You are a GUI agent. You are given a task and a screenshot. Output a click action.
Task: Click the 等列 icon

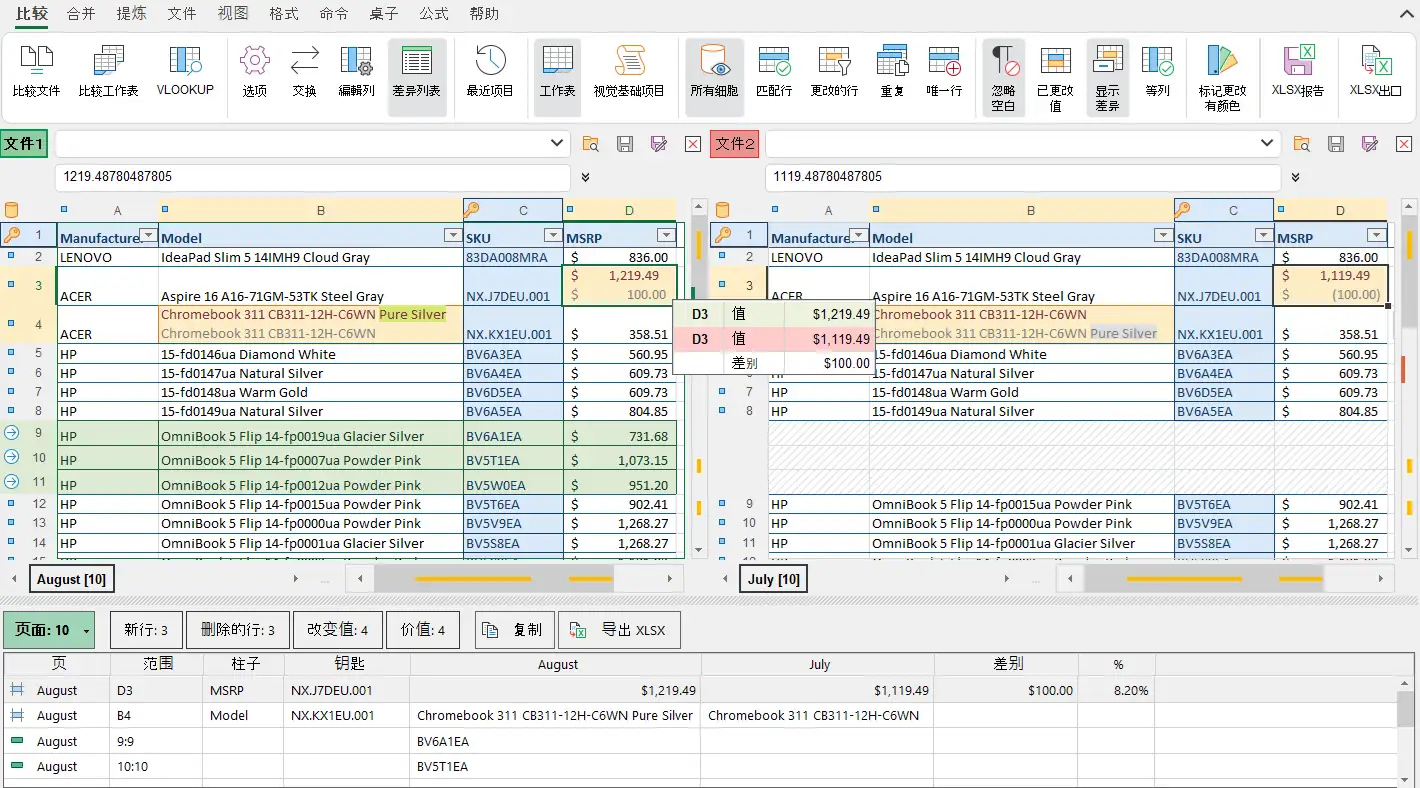click(1158, 71)
